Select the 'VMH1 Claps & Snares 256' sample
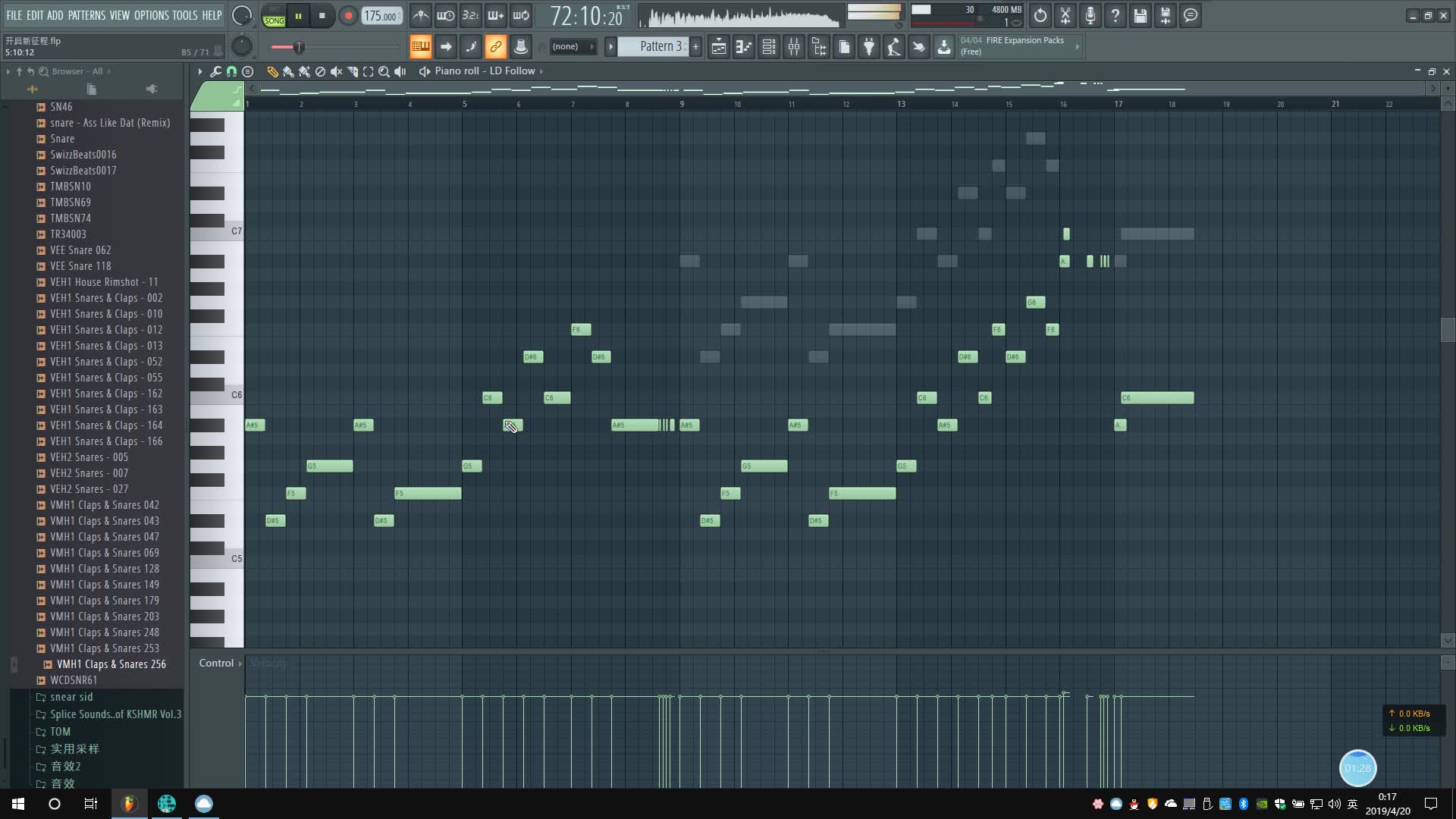The image size is (1456, 819). (111, 664)
